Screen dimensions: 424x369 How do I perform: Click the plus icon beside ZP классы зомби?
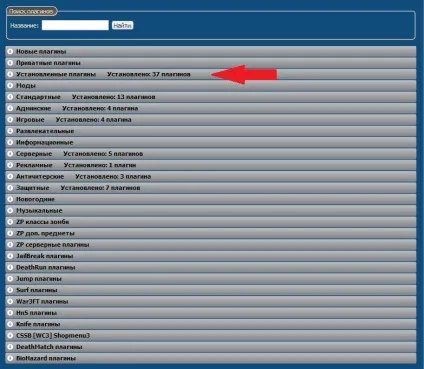(x=10, y=222)
